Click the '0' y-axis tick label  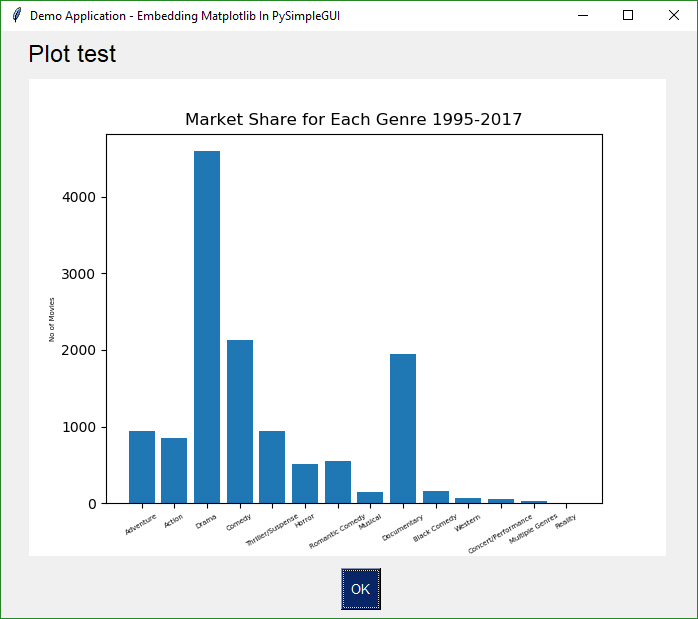[92, 504]
